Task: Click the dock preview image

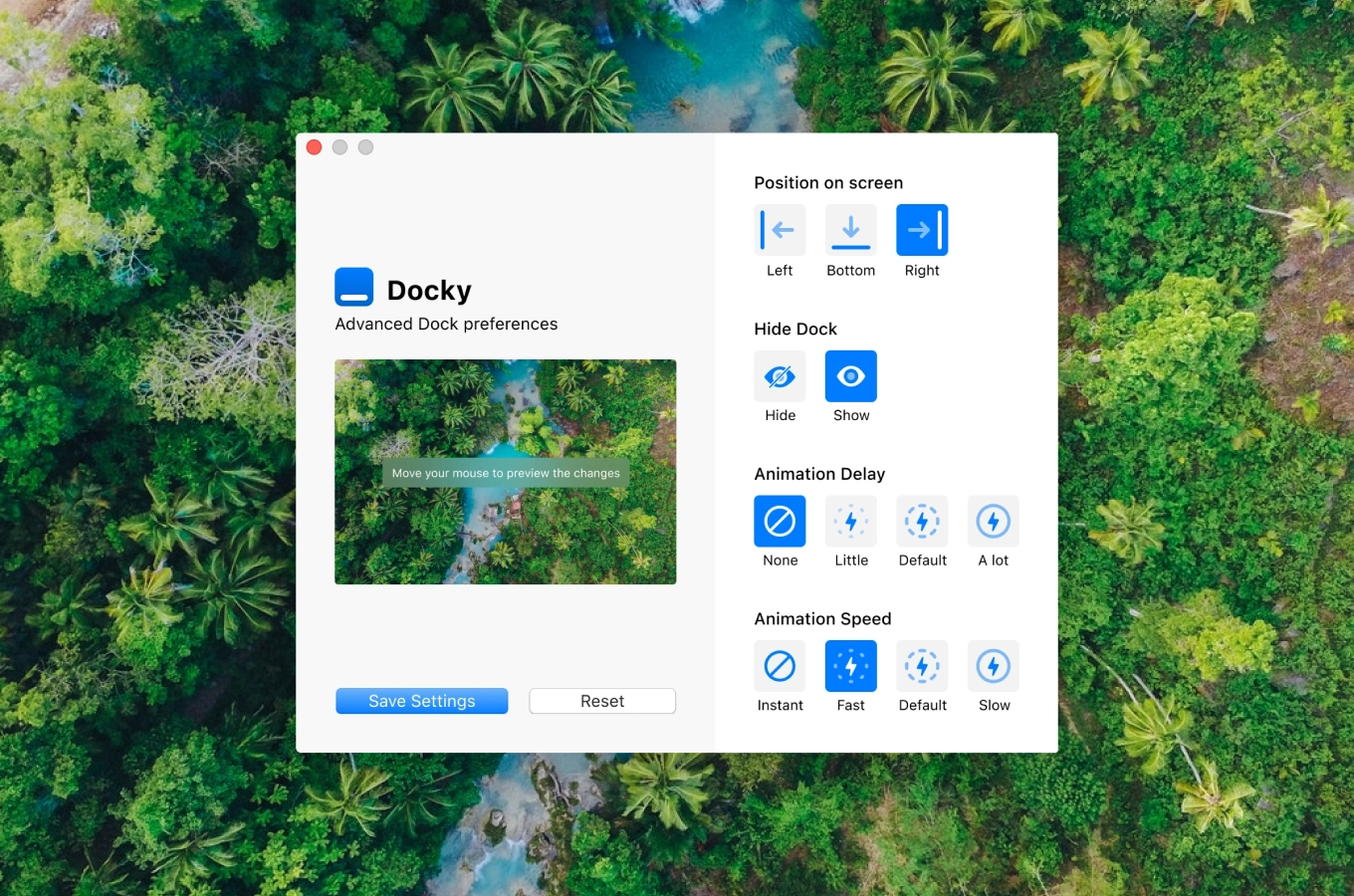Action: click(x=505, y=471)
